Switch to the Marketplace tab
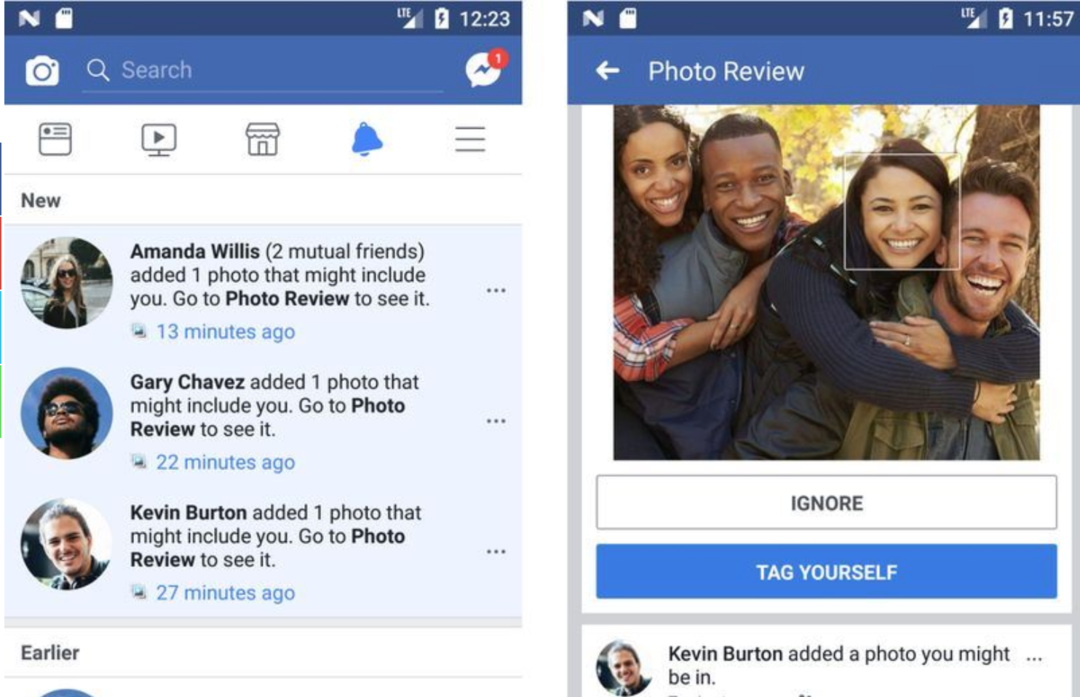The width and height of the screenshot is (1080, 697). pos(263,139)
